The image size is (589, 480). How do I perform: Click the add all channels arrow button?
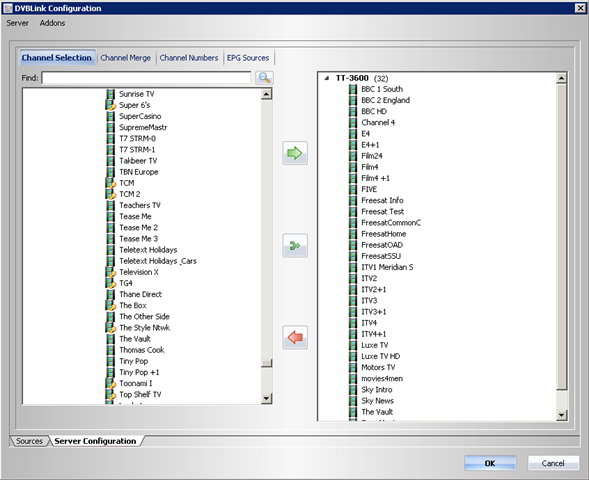(x=295, y=246)
